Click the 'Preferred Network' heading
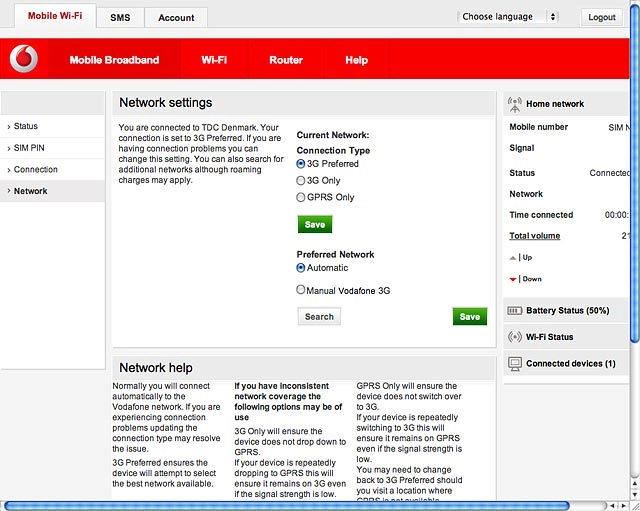The width and height of the screenshot is (640, 511). (x=336, y=254)
